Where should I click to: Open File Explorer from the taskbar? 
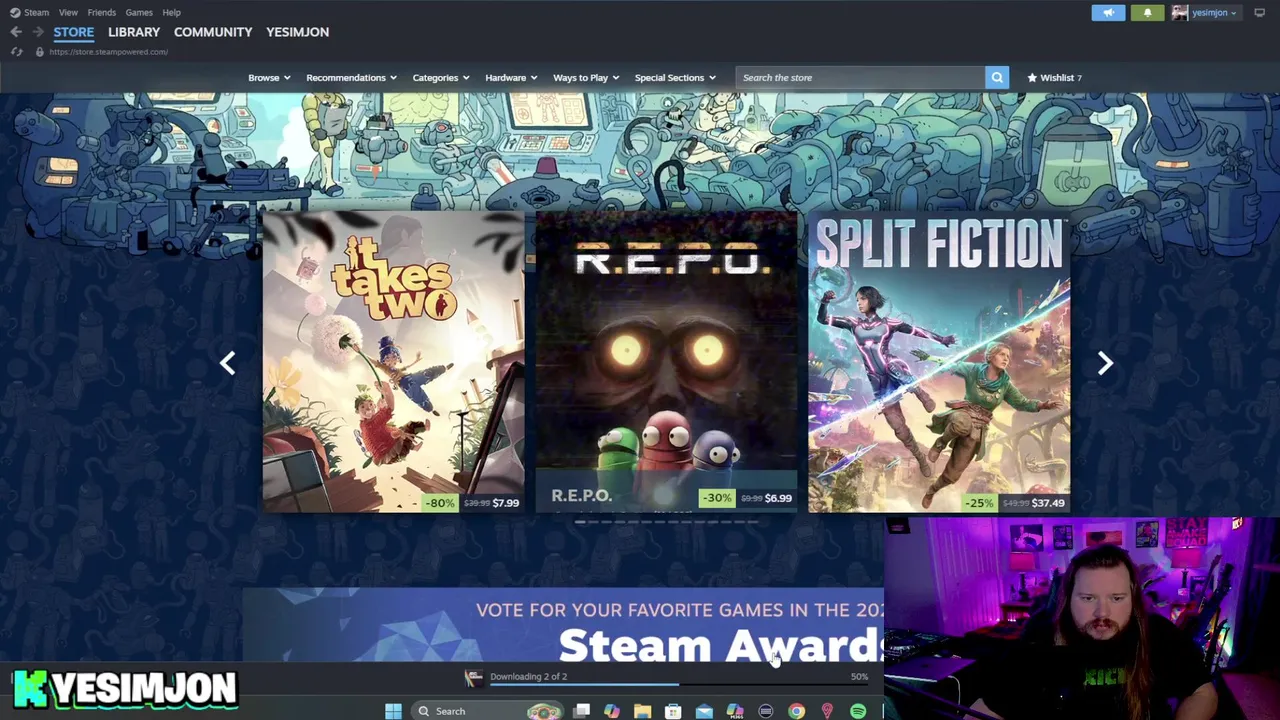click(642, 711)
